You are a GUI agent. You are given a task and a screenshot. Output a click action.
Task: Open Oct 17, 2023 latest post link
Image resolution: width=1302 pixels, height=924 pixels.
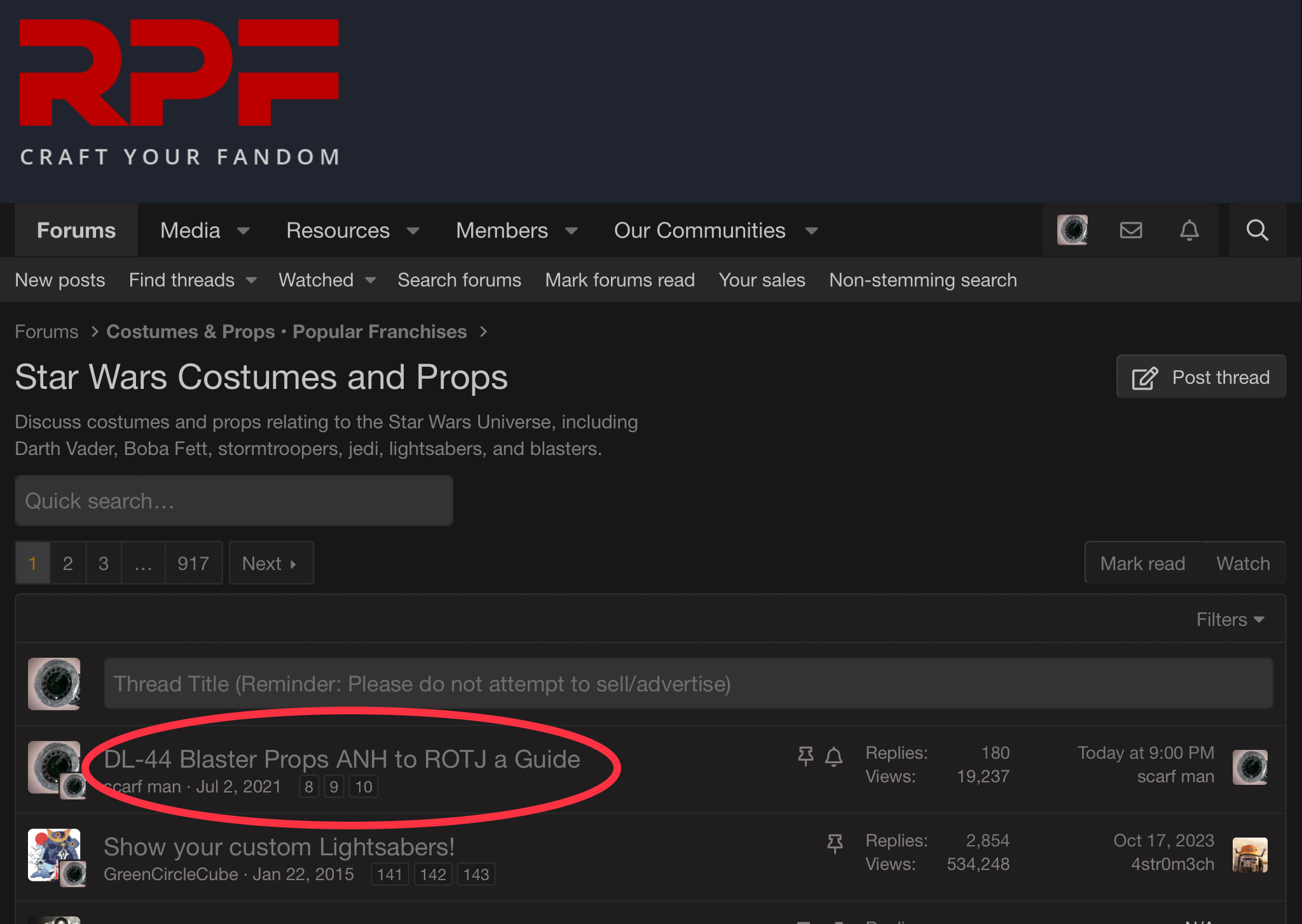pos(1163,841)
